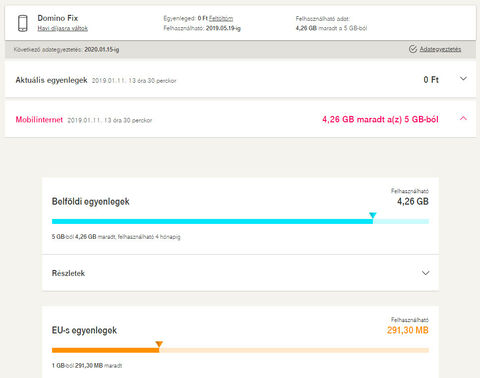Expand the Részletek chevron

point(425,273)
